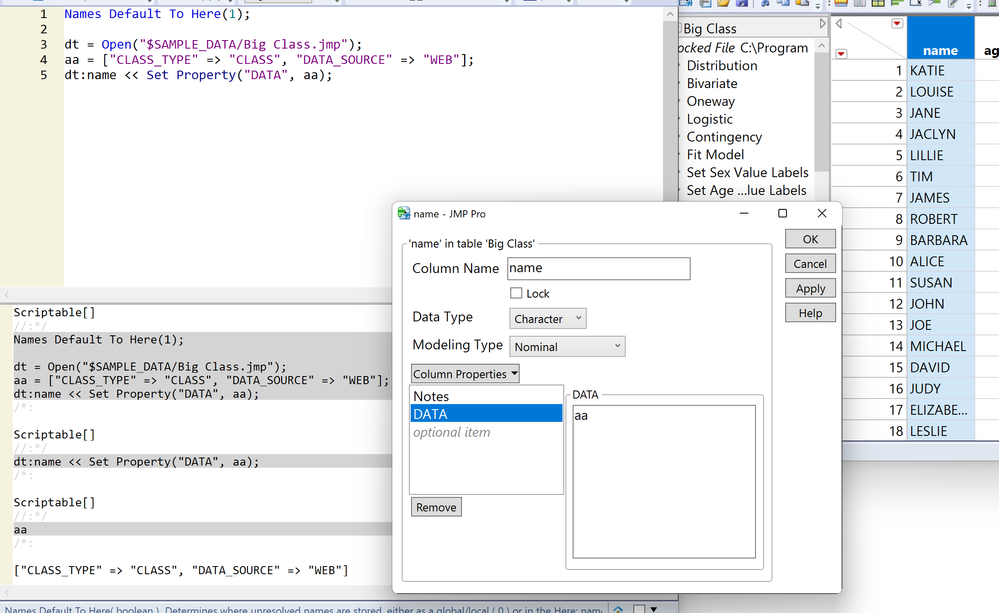Close the name - JMP Pro dialog

(822, 213)
